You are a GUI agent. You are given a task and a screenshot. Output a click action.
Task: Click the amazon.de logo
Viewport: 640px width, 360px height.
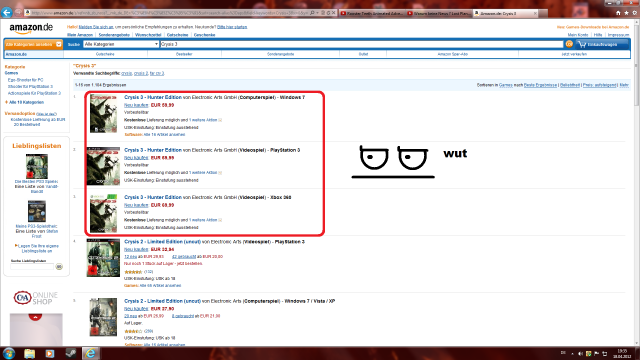point(31,28)
